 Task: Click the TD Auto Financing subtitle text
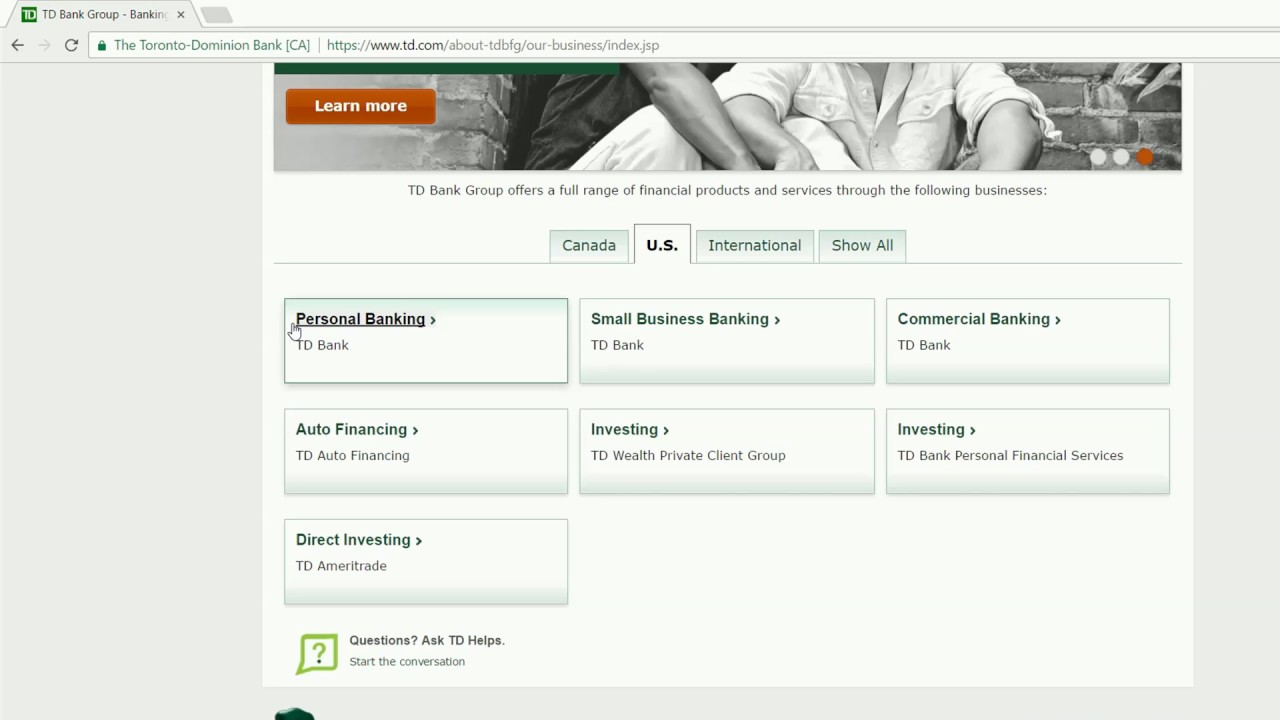coord(353,456)
